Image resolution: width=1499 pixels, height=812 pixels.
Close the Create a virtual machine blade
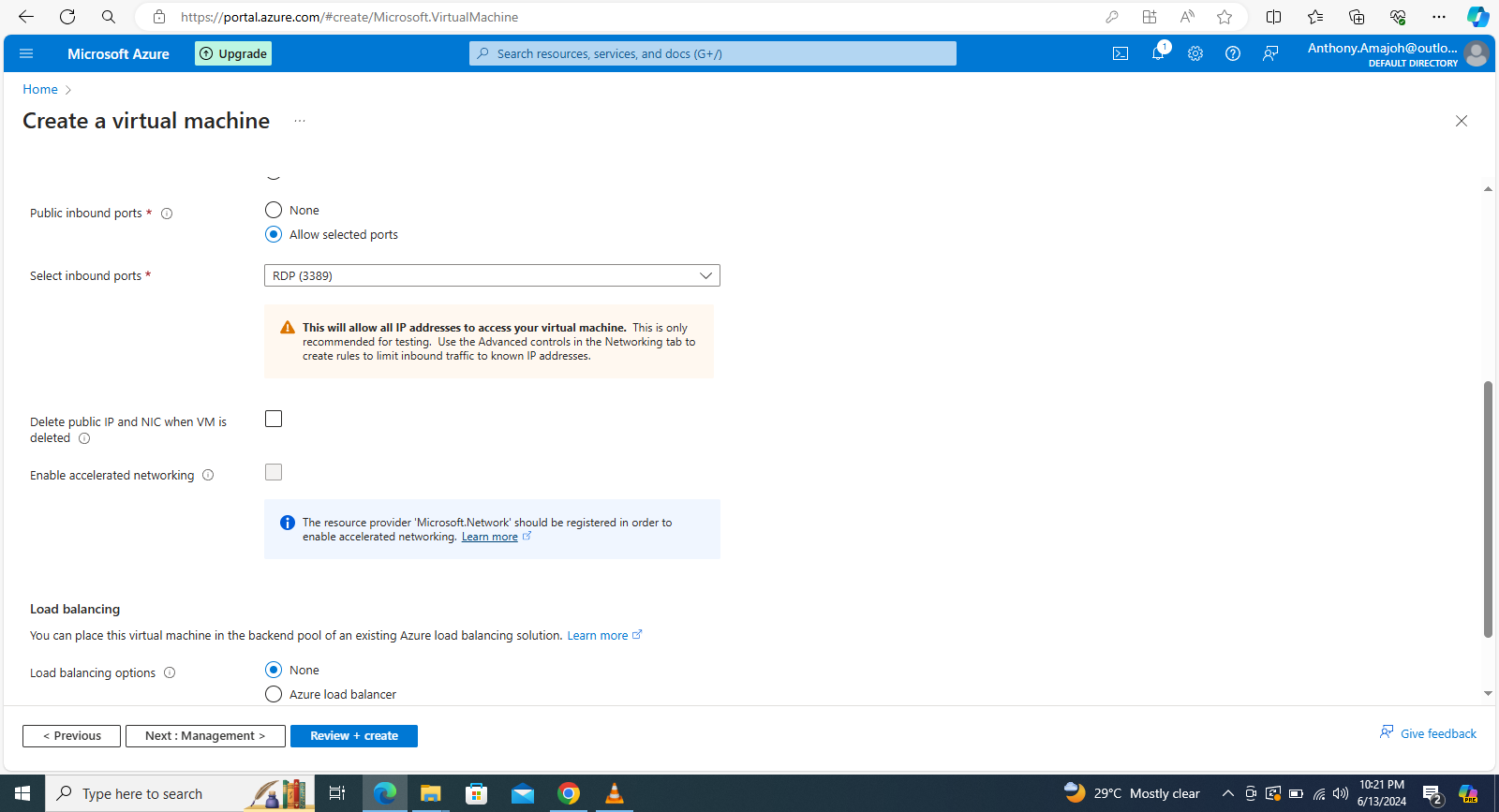pos(1462,121)
